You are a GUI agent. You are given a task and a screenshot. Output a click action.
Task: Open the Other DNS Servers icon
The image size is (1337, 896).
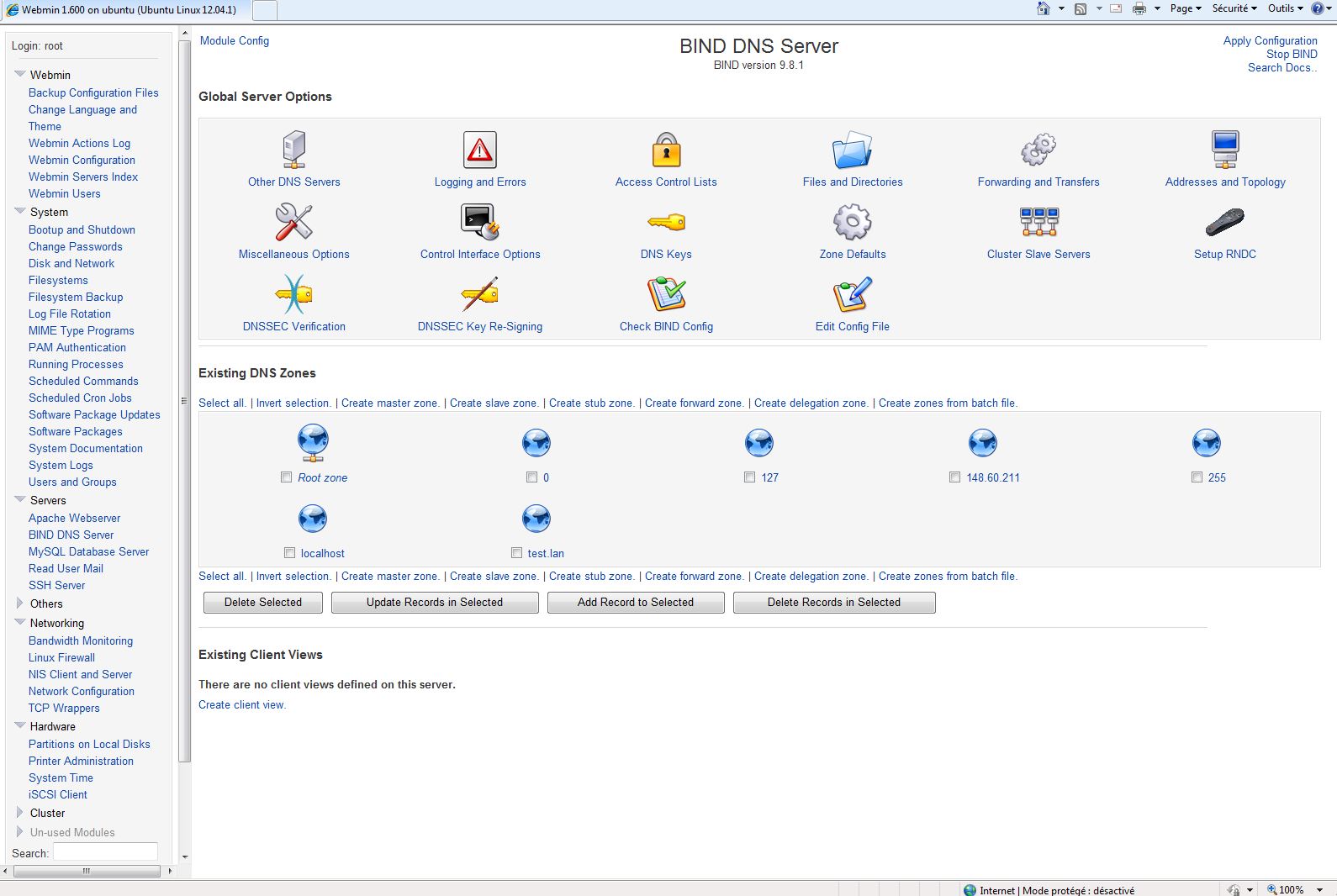(293, 150)
